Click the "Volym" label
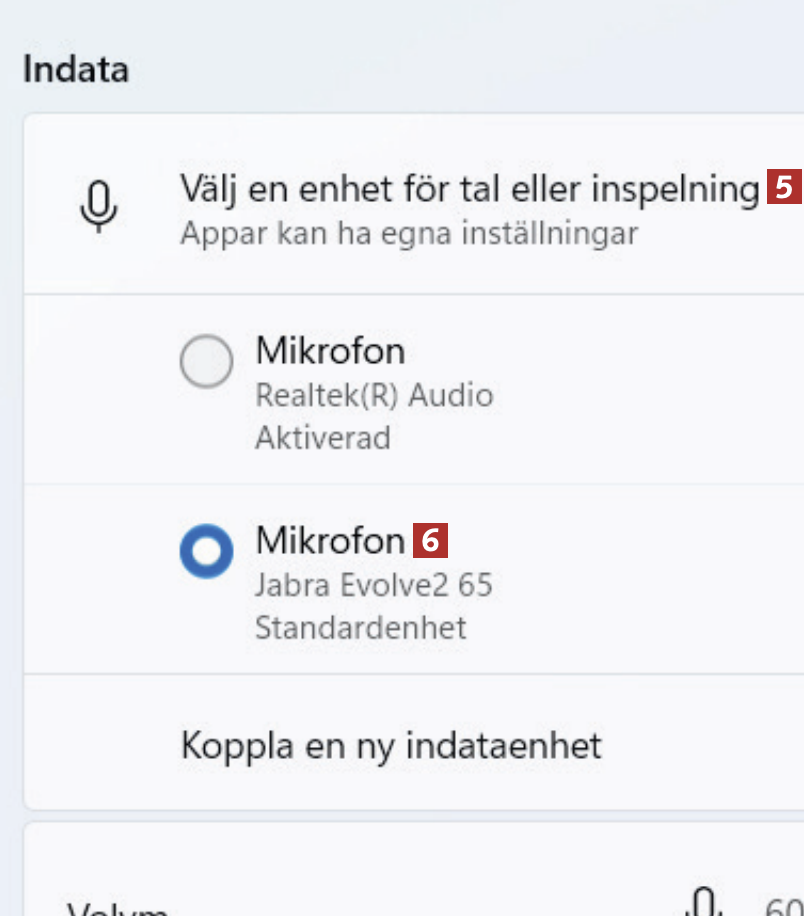Viewport: 804px width, 916px height. pos(117,908)
